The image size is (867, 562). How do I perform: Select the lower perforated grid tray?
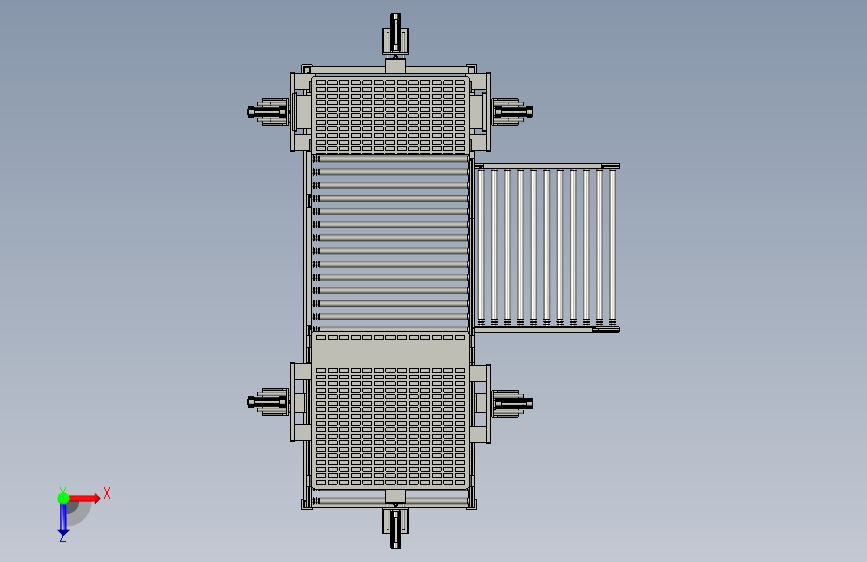click(x=390, y=410)
